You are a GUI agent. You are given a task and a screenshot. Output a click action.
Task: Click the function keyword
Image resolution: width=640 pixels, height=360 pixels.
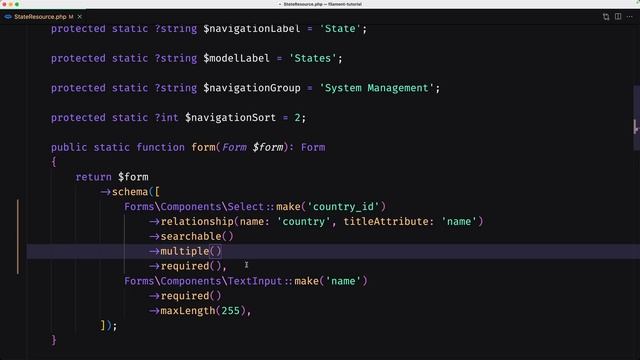click(x=160, y=147)
